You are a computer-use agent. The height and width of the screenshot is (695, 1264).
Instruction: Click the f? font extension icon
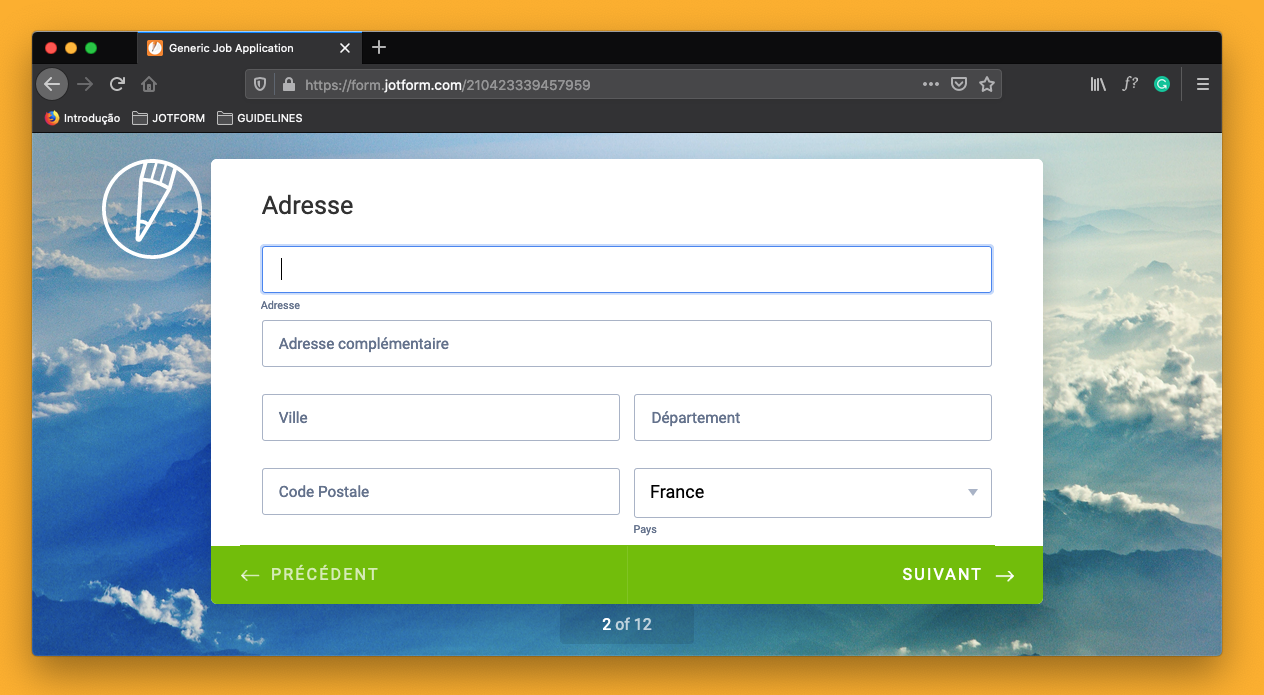pyautogui.click(x=1130, y=84)
